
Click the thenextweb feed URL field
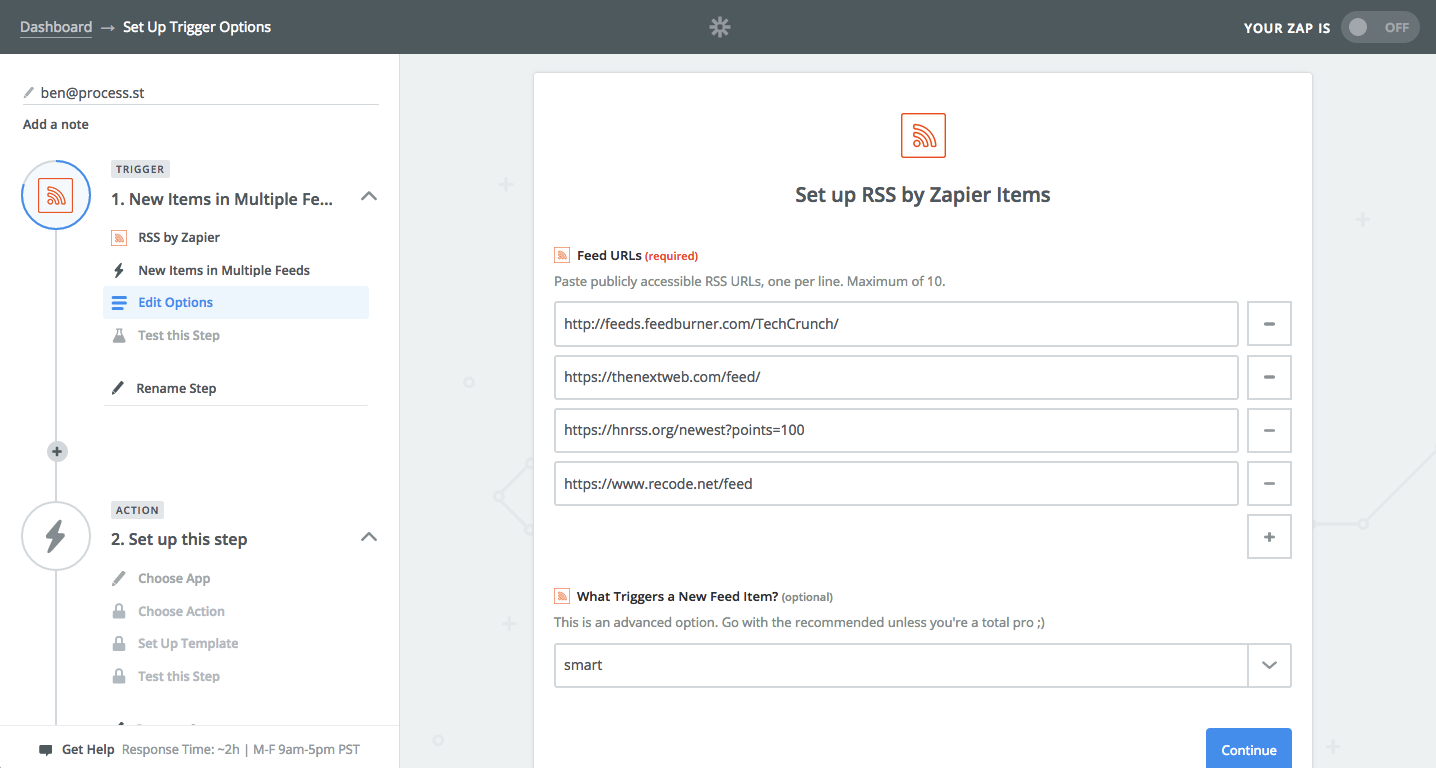[x=896, y=377]
